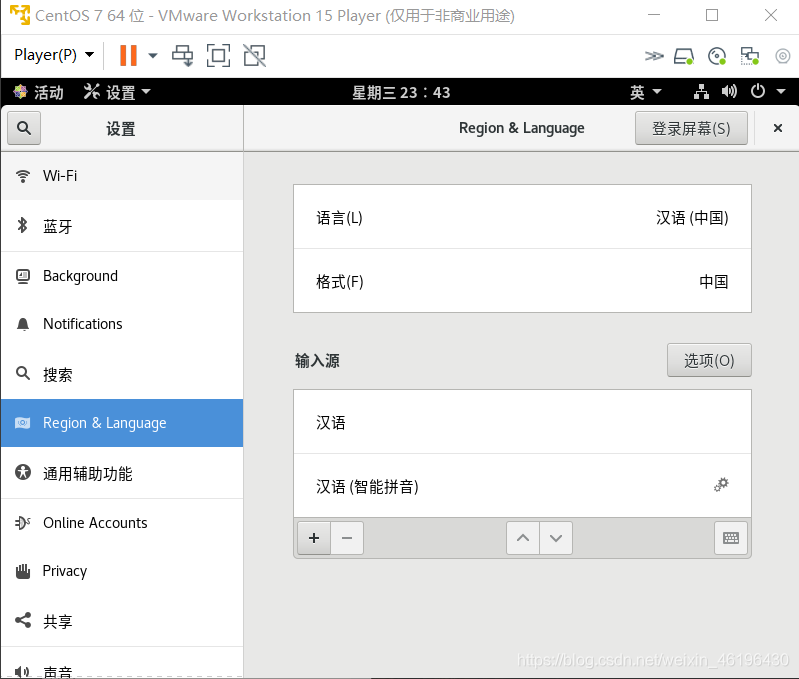
Task: Select 汉语 (智能拼音) input source row
Action: tap(522, 486)
